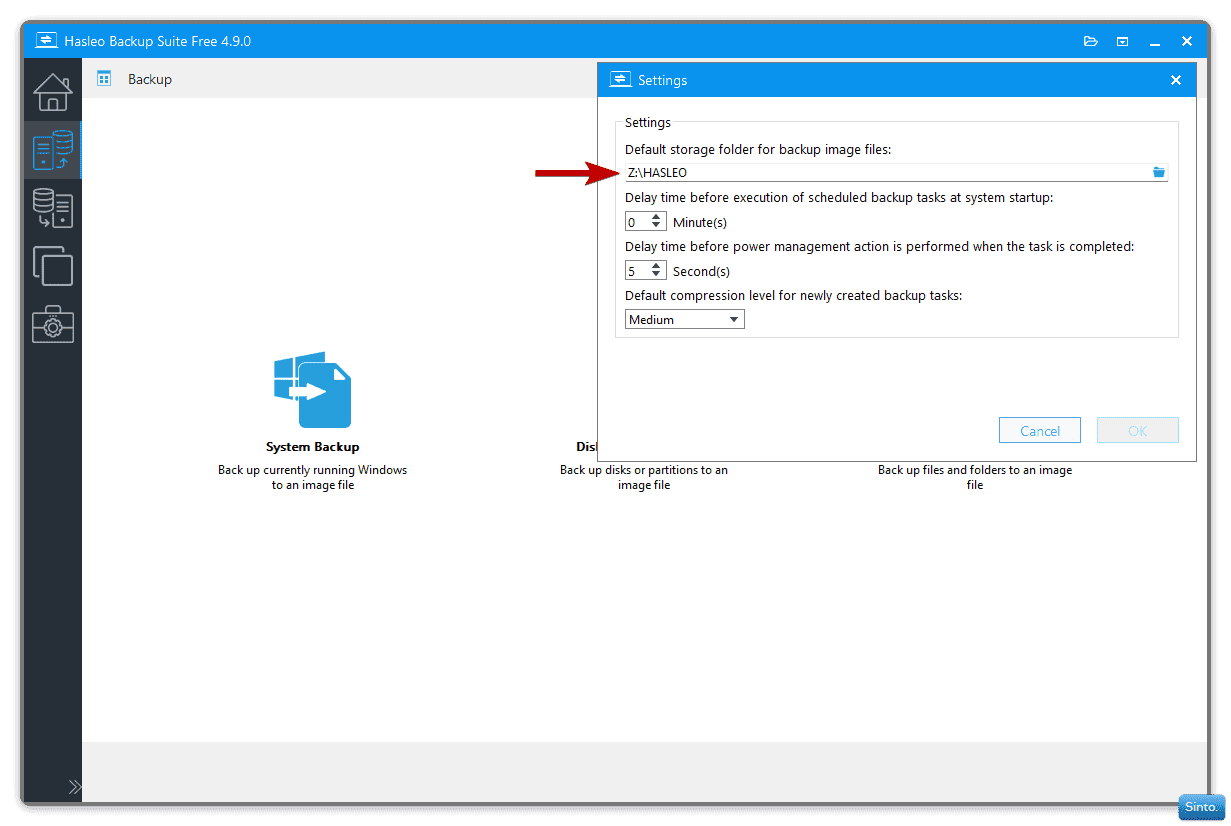Click the startup delay minutes field
The width and height of the screenshot is (1231, 826).
[x=637, y=222]
